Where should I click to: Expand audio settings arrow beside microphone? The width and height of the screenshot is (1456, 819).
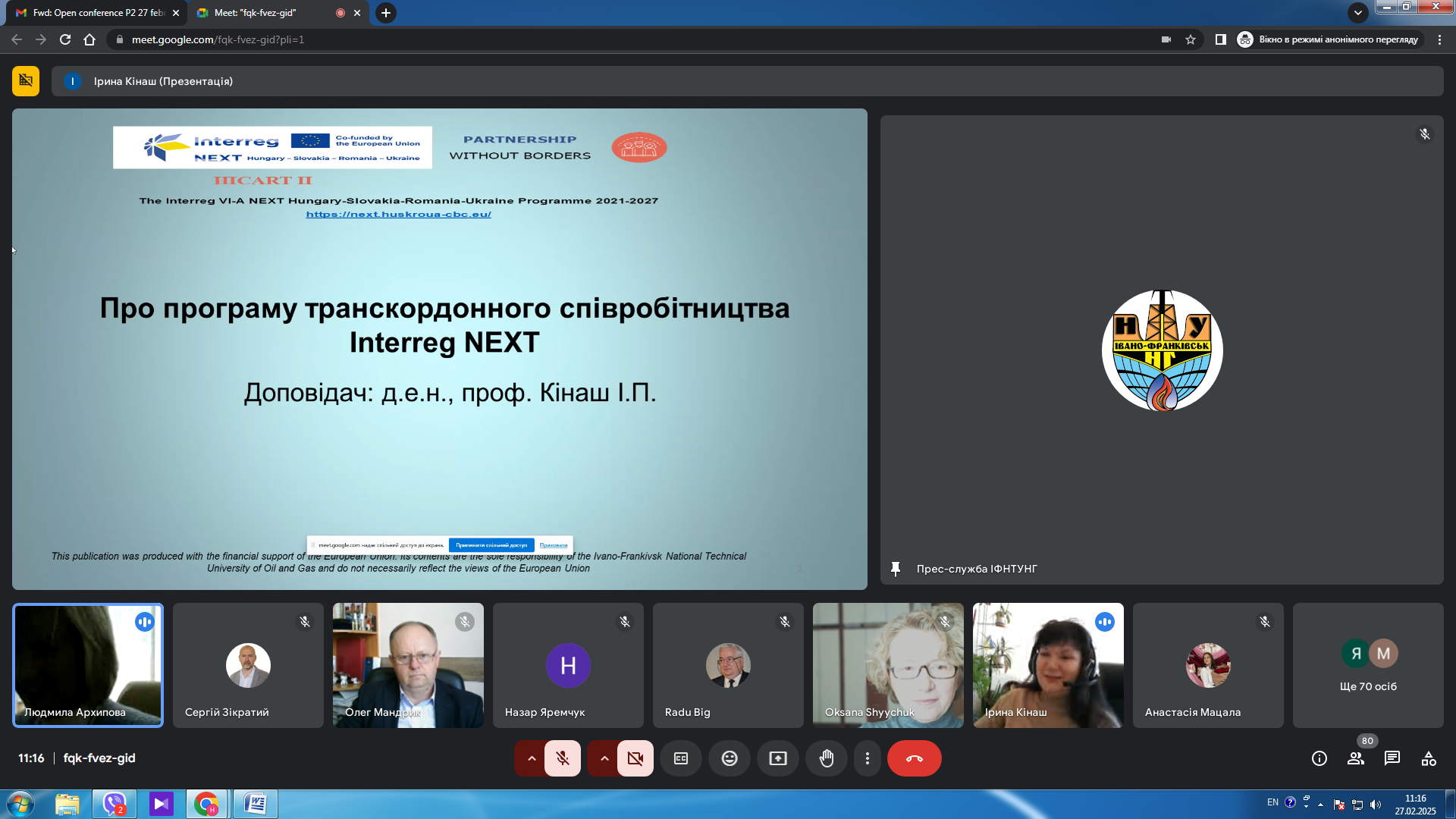532,758
